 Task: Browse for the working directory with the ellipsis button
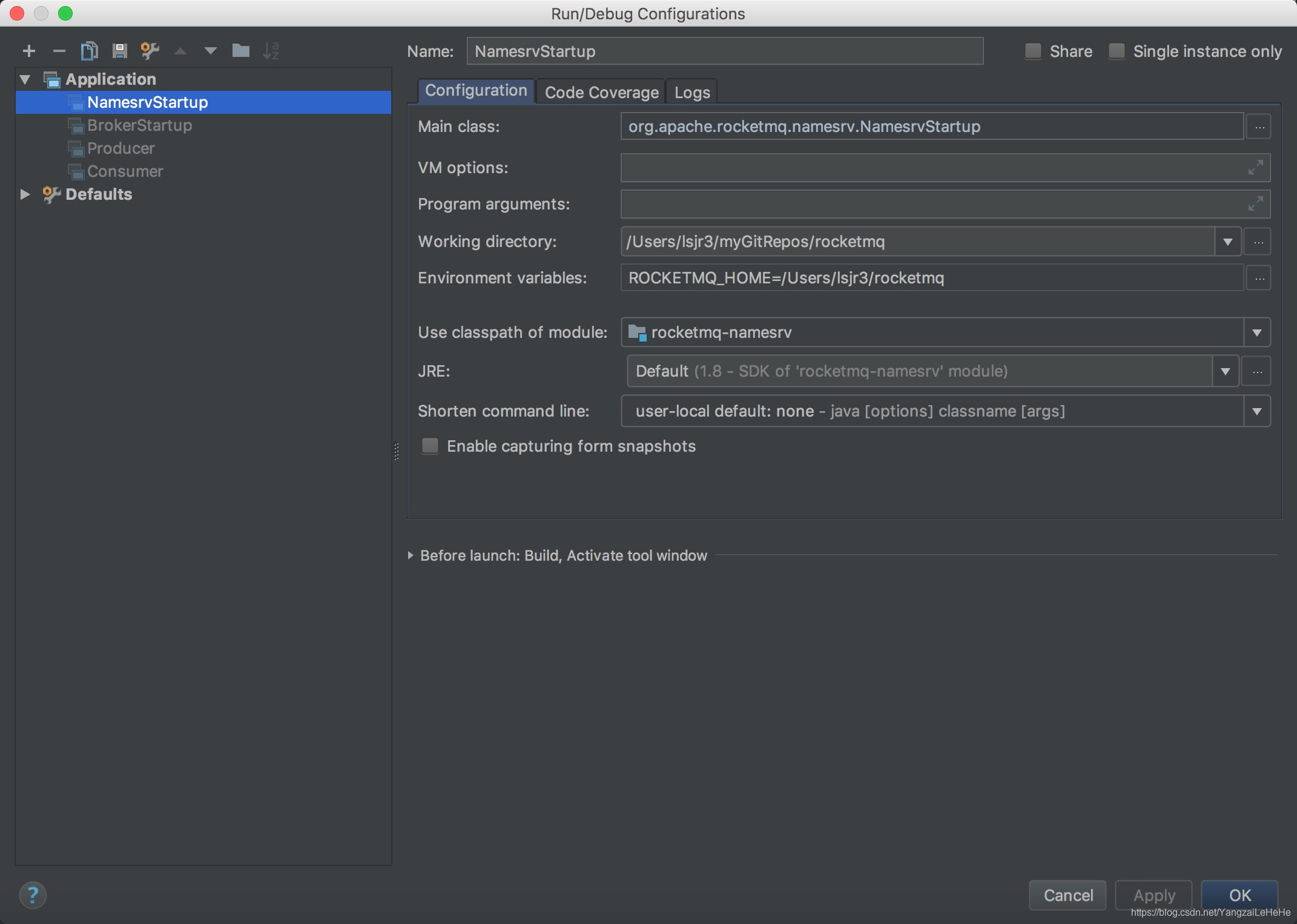click(1258, 242)
